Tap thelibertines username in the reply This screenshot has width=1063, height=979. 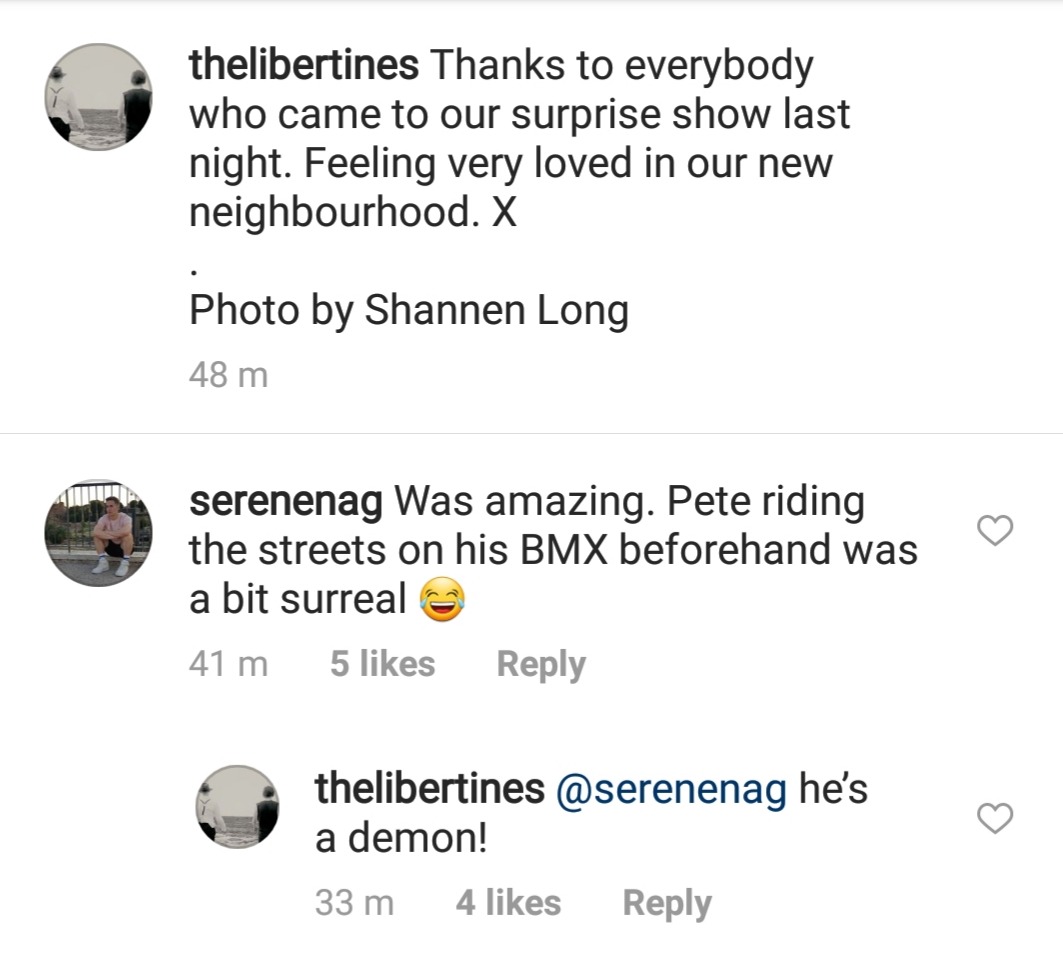430,788
